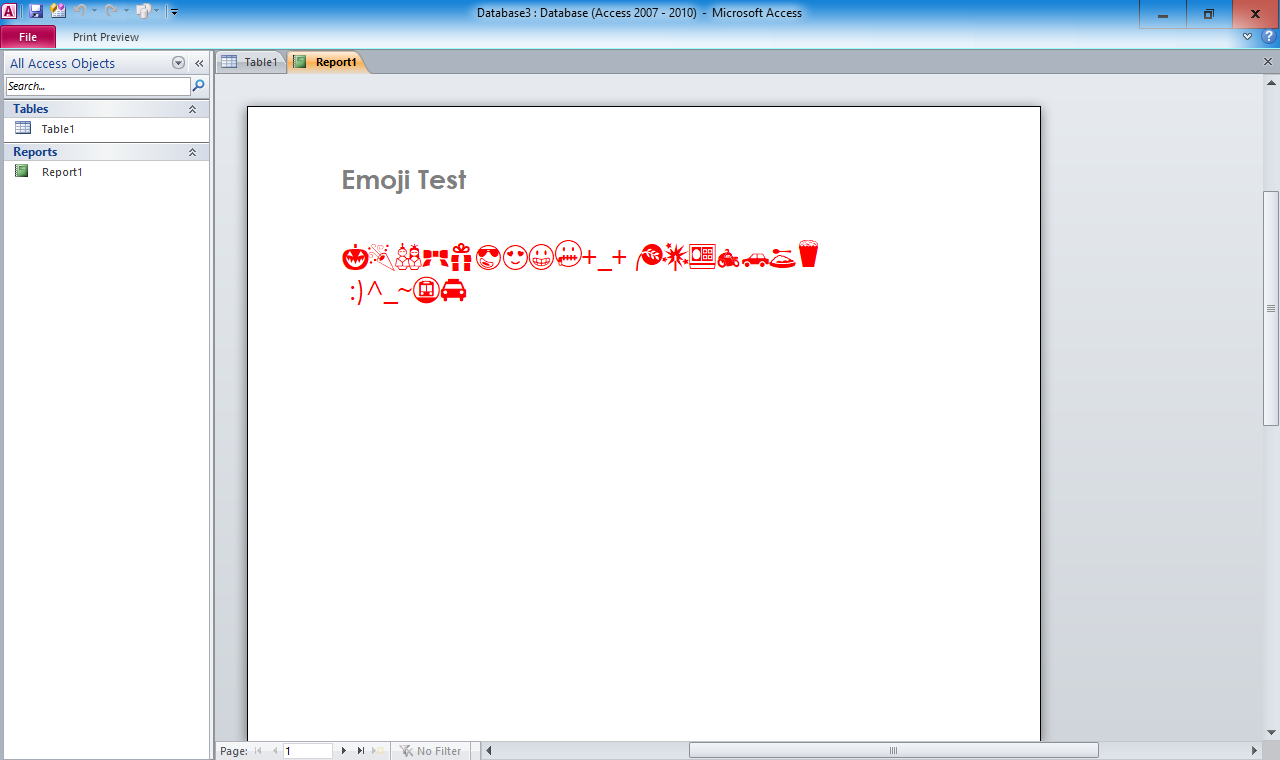Open the Undo history dropdown arrow
Image resolution: width=1280 pixels, height=760 pixels.
tap(94, 12)
